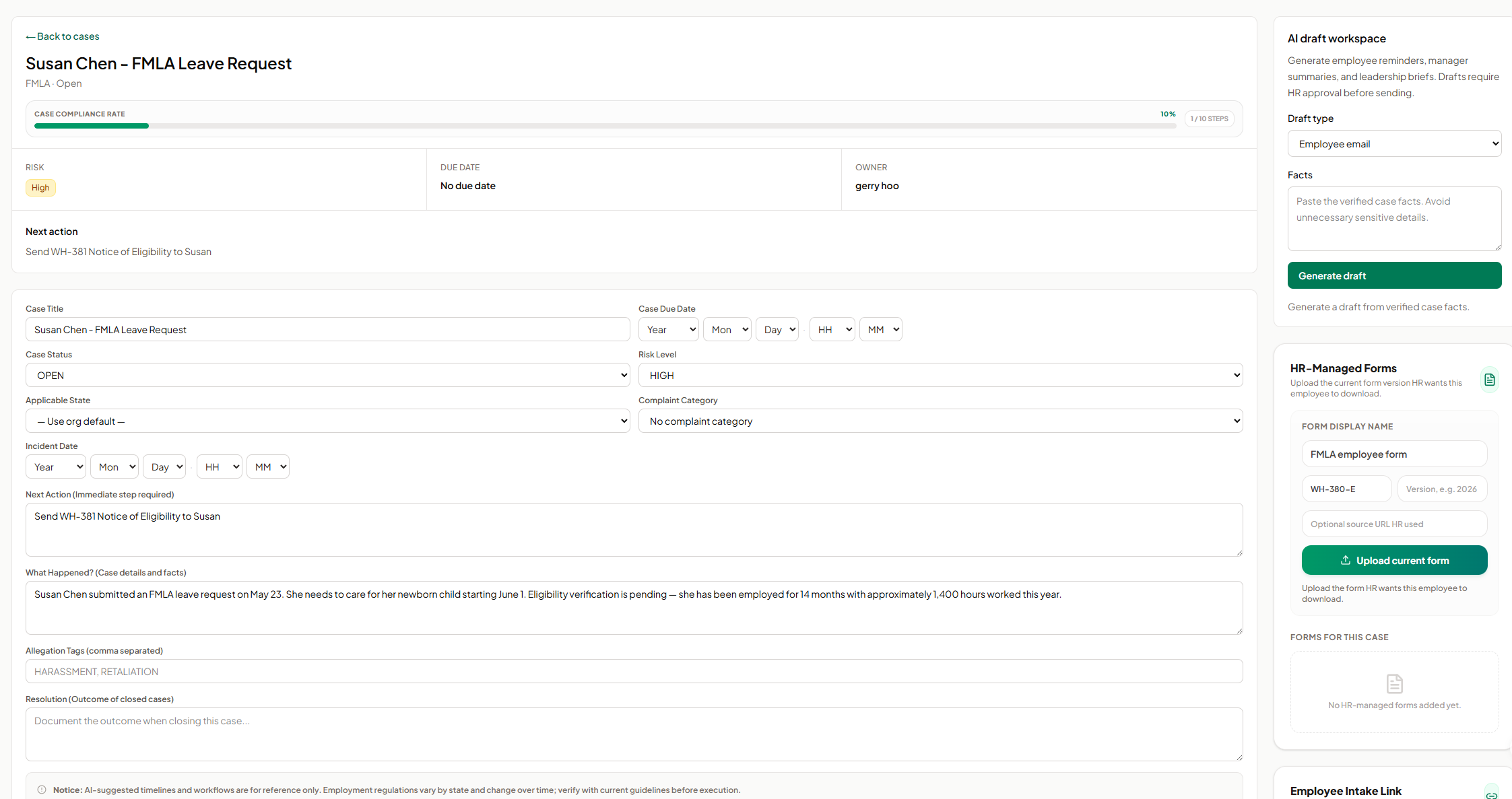Click the empty forms document placeholder icon
This screenshot has width=1512, height=799.
tap(1394, 684)
